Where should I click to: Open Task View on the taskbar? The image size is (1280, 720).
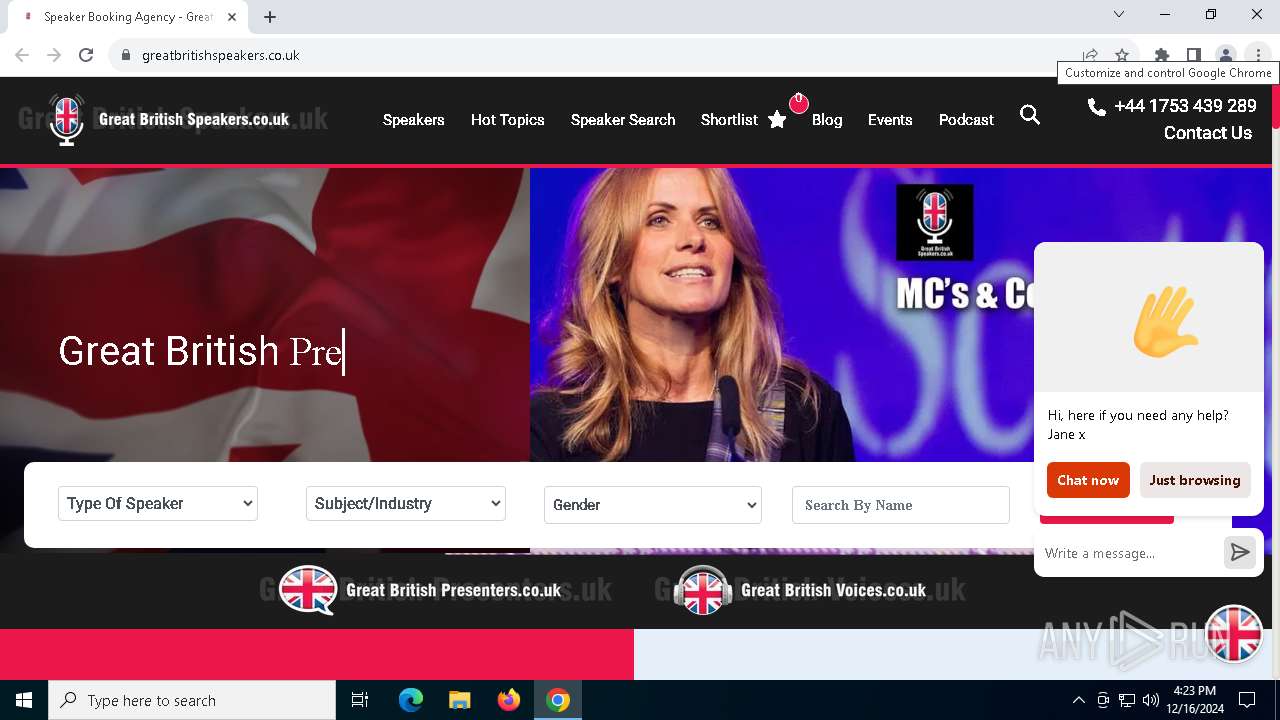pos(360,700)
